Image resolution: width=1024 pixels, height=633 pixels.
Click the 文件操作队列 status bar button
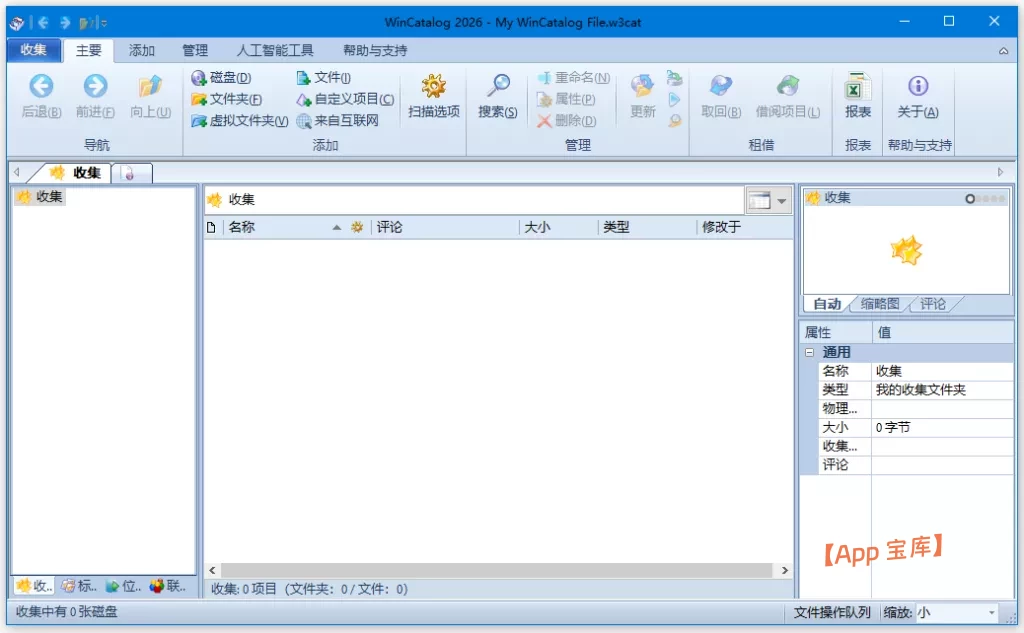click(831, 613)
